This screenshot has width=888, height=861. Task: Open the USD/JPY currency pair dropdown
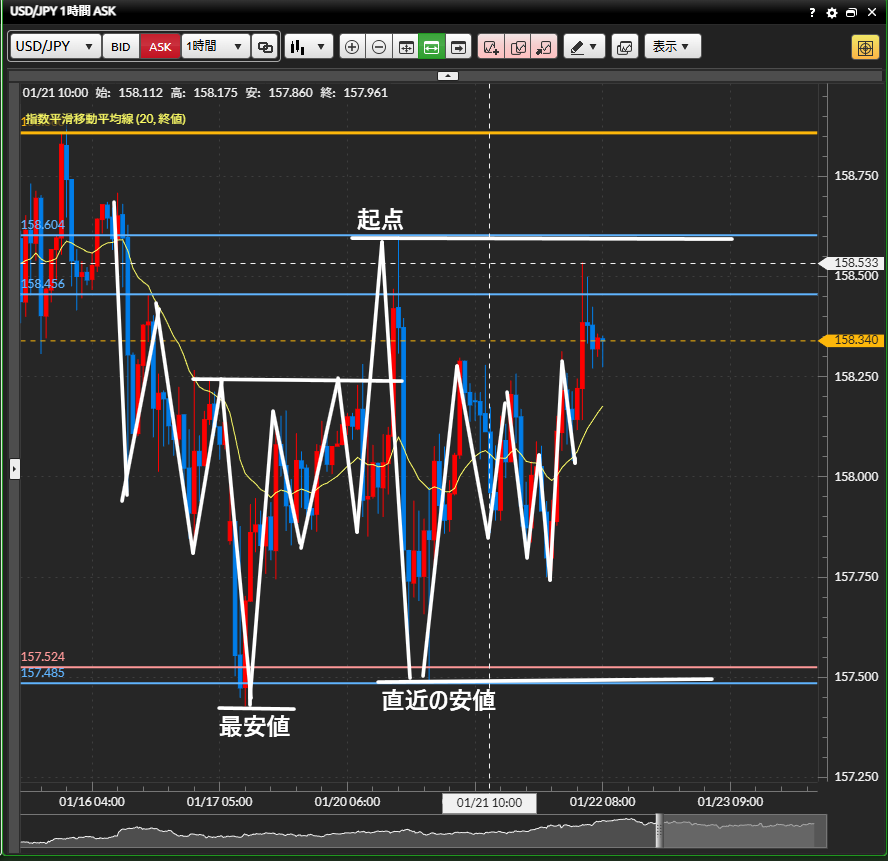56,47
